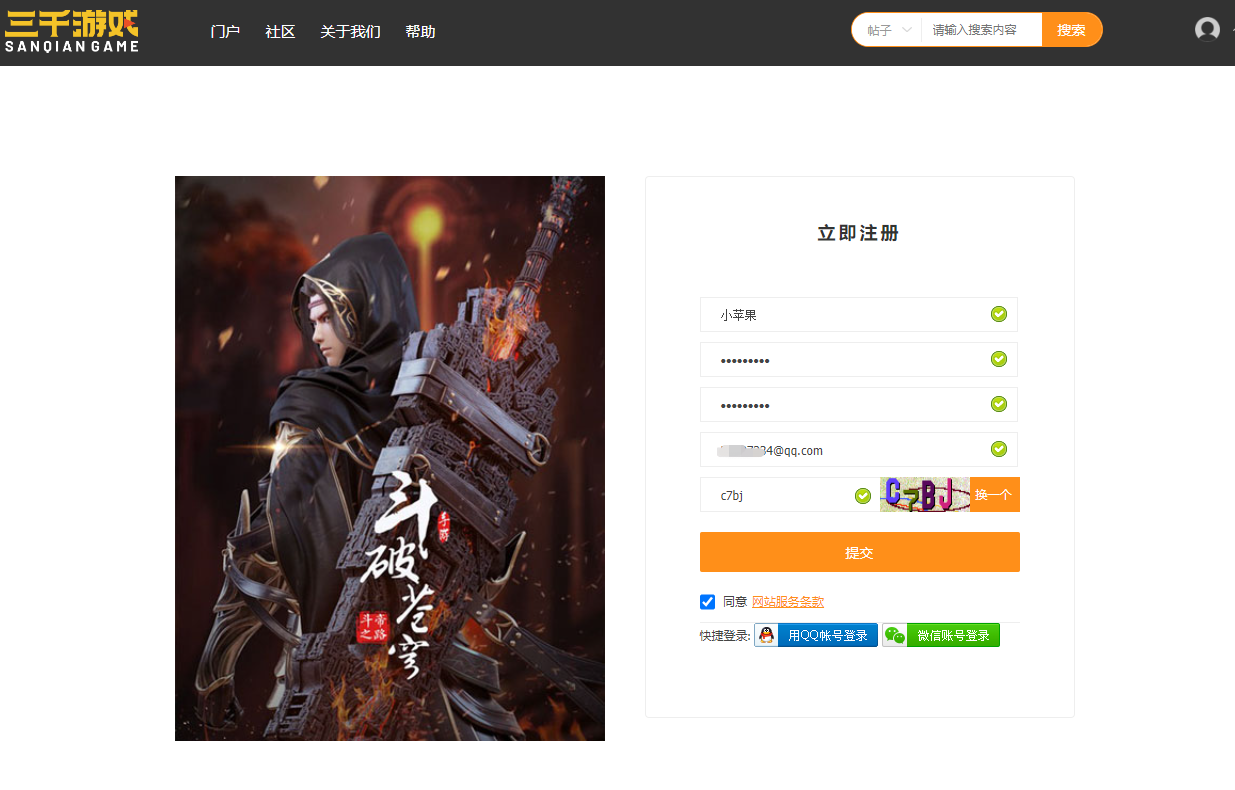Click the 快捷登录 label
This screenshot has height=790, width=1235.
(x=725, y=636)
